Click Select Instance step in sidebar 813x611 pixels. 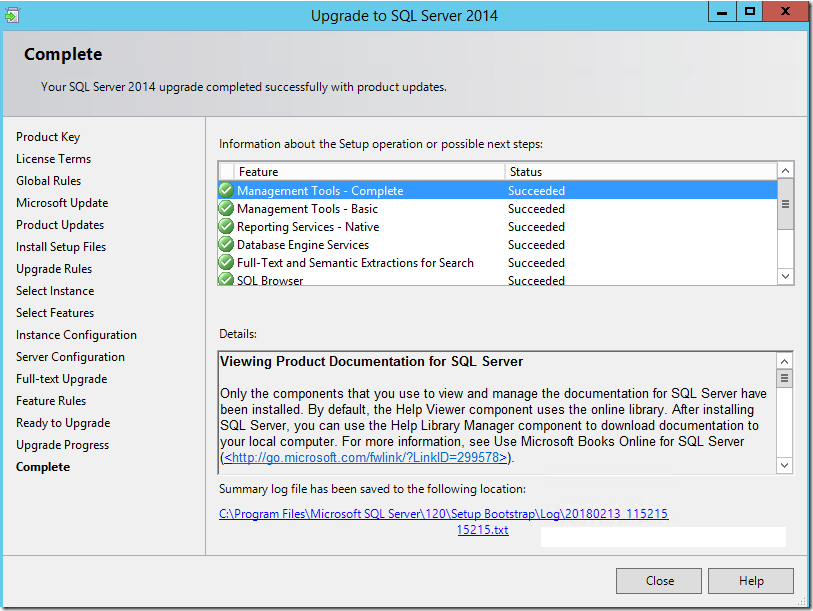(55, 291)
